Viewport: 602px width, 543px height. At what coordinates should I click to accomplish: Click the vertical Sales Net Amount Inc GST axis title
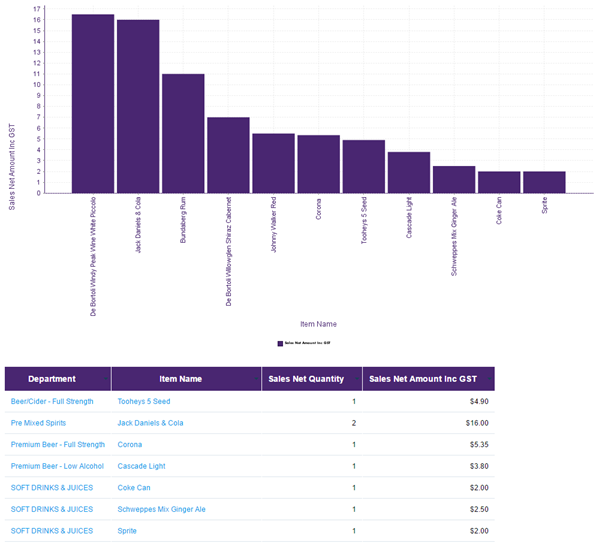click(x=12, y=167)
